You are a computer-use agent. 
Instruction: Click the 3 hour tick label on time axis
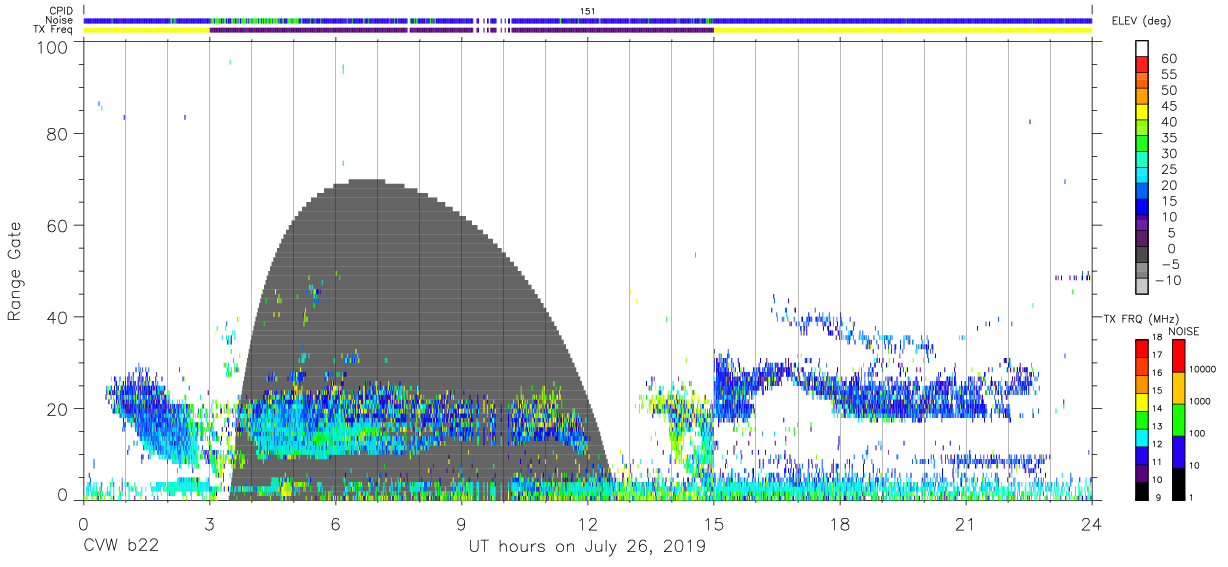[209, 524]
